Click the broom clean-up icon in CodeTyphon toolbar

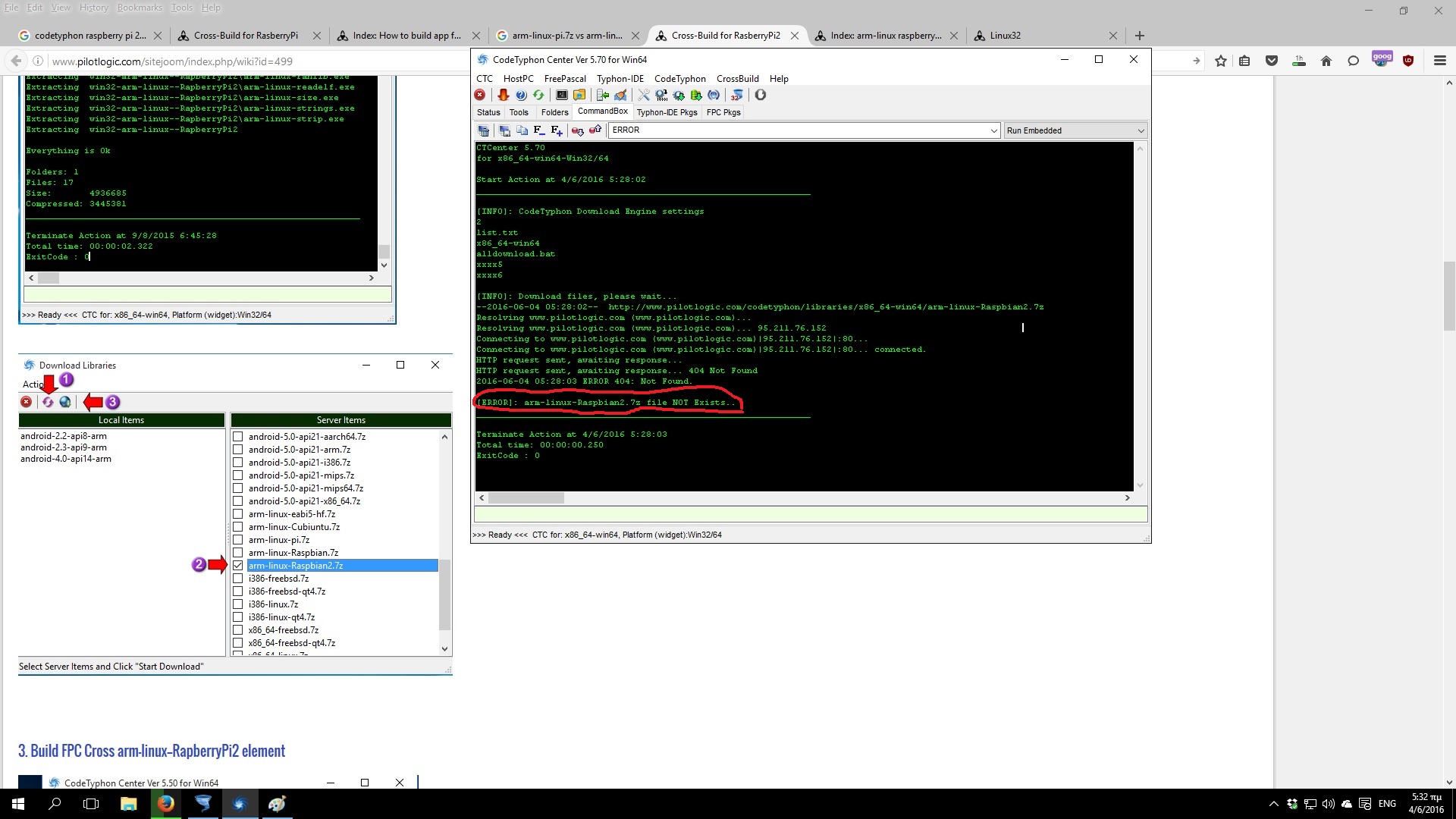click(620, 95)
